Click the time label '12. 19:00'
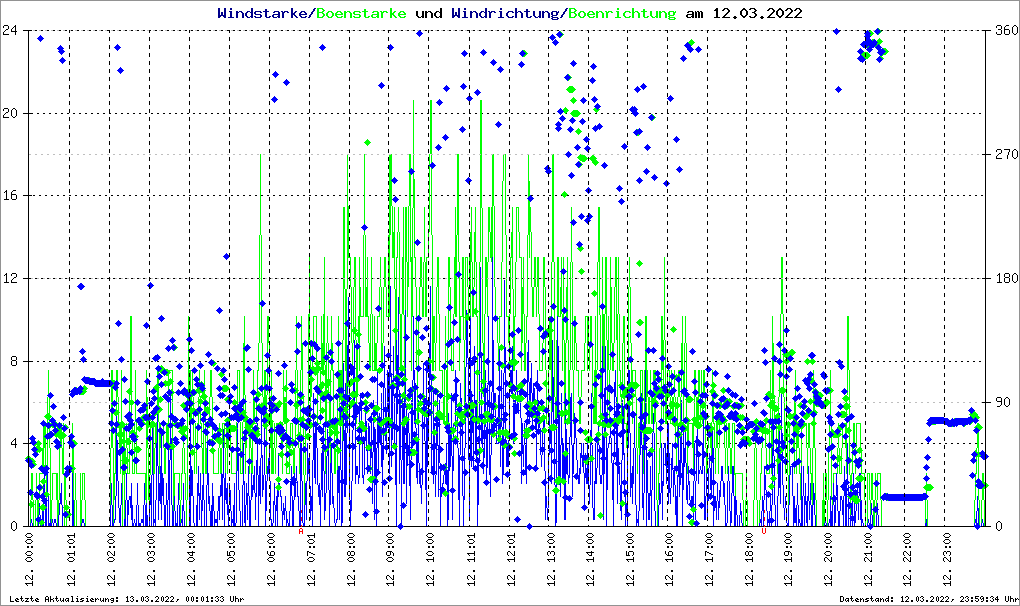This screenshot has height=606, width=1020. click(x=788, y=557)
